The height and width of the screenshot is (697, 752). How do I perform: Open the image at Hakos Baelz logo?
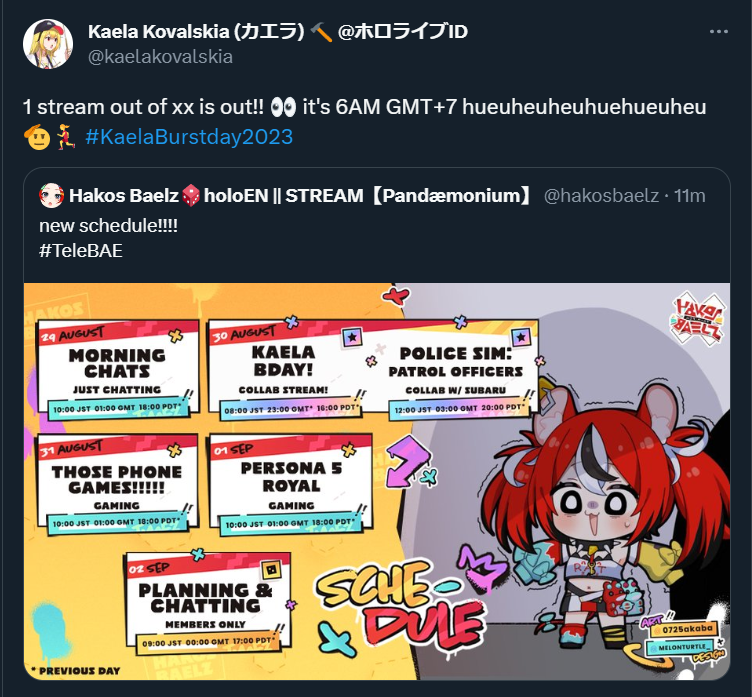coord(698,318)
